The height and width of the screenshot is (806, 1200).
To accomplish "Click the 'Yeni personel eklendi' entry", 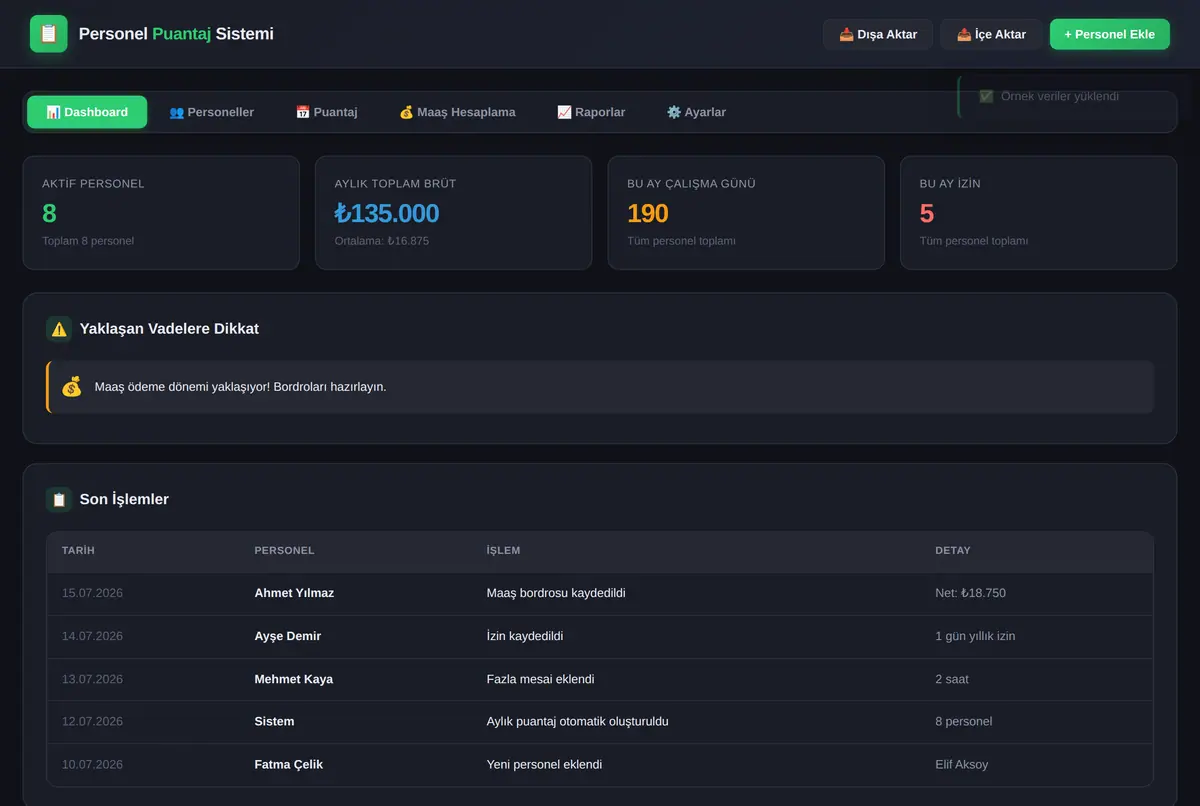I will pos(544,765).
